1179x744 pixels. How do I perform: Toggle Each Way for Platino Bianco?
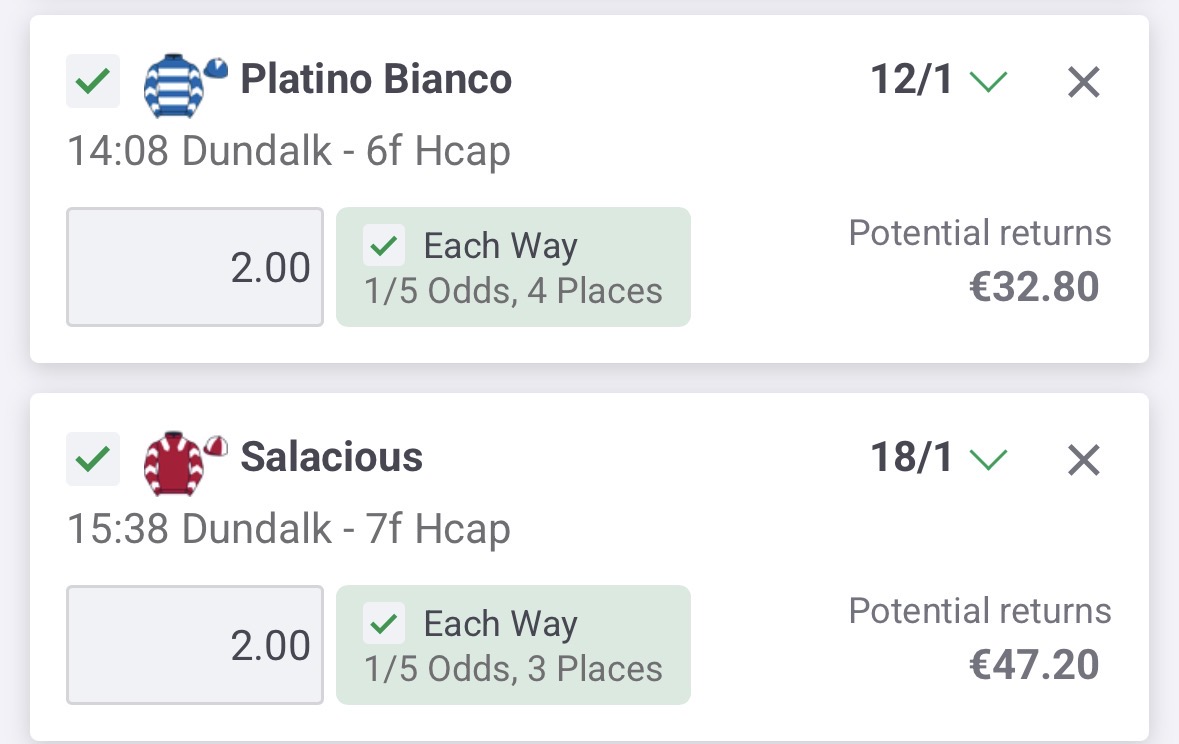(384, 246)
